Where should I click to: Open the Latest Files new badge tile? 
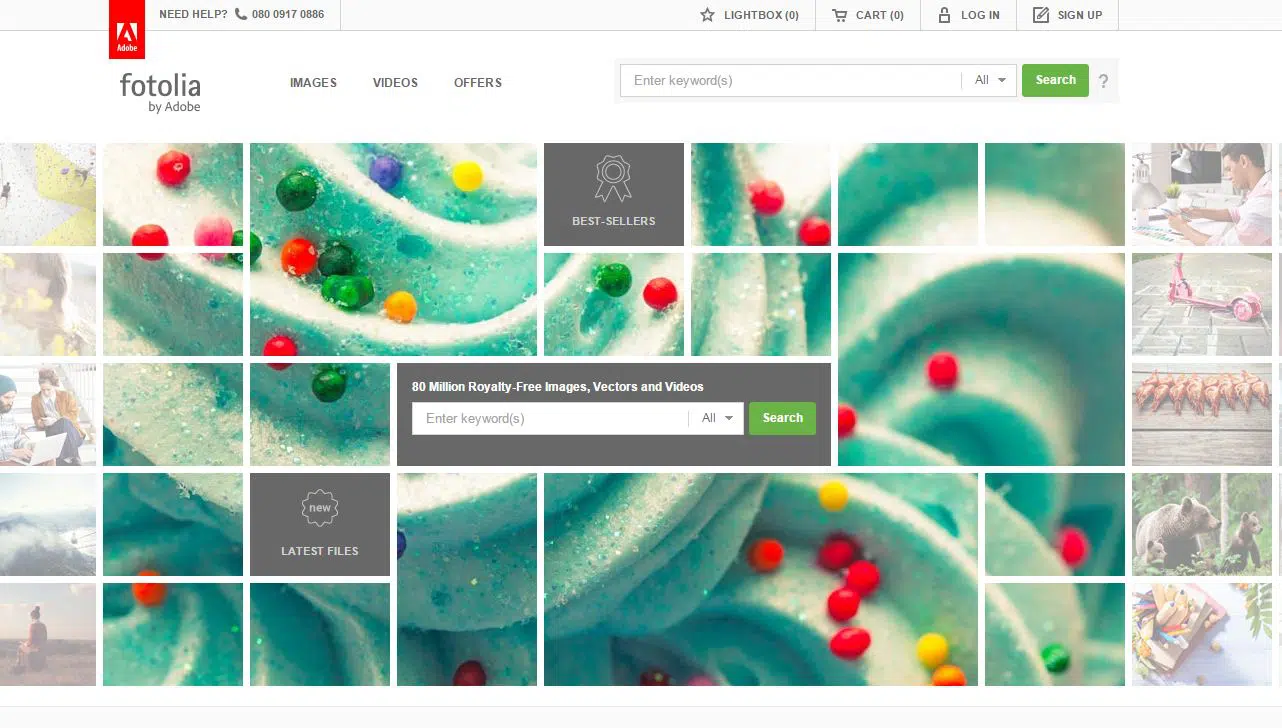click(320, 524)
